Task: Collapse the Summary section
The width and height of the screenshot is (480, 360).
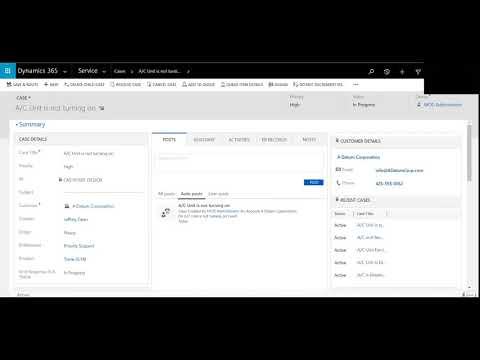Action: [30, 124]
